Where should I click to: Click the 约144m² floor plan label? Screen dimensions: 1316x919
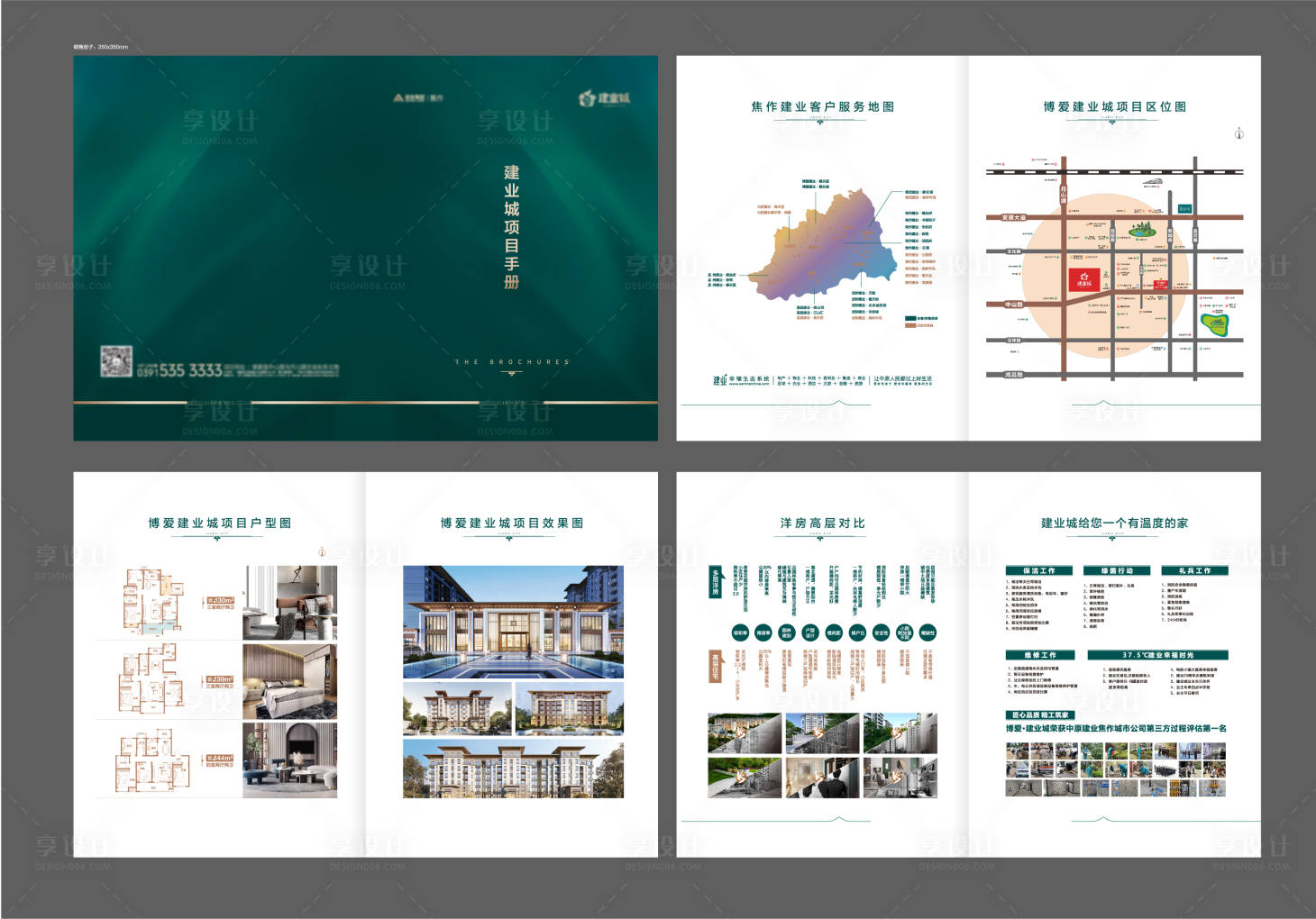221,761
